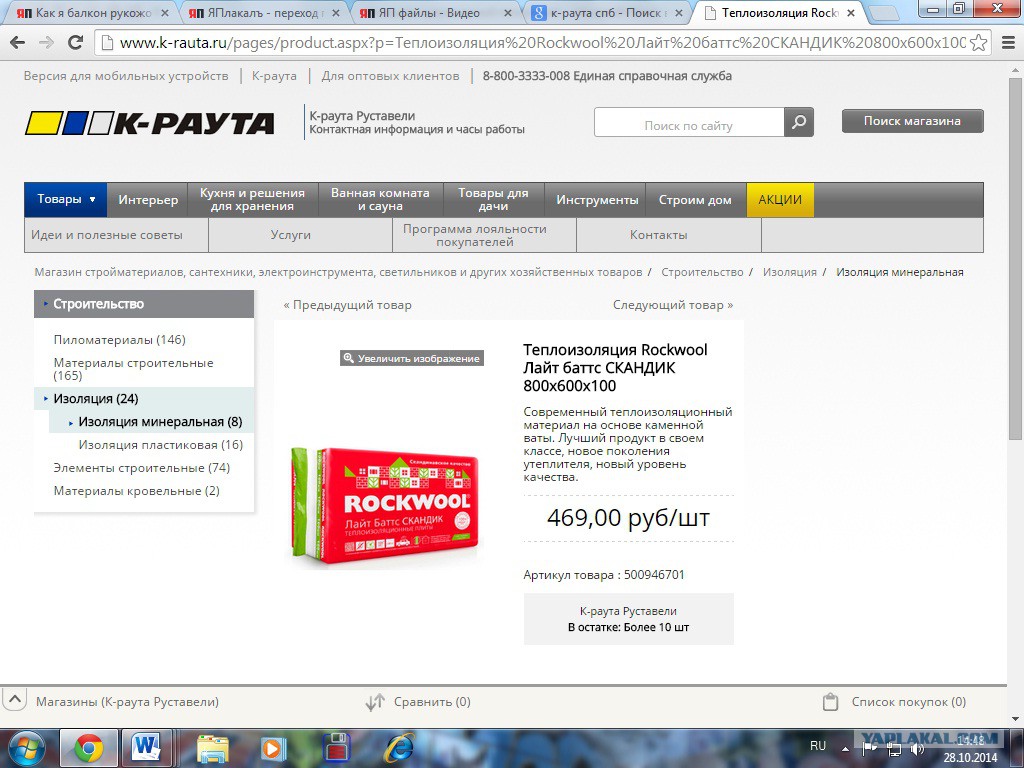Close the 'Теплоизоляция Rock' tab
The height and width of the screenshot is (768, 1024).
coord(851,13)
